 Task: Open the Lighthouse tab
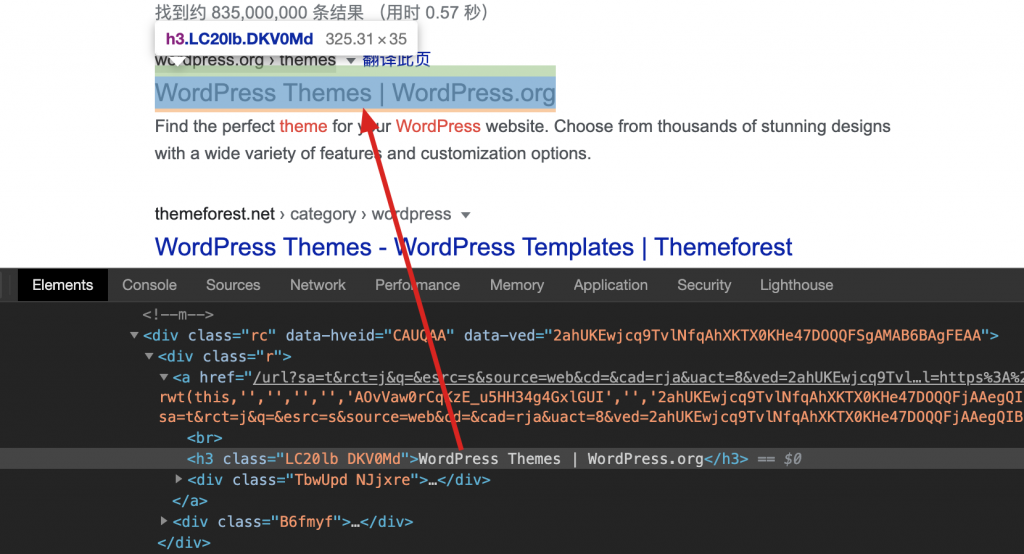pyautogui.click(x=796, y=285)
